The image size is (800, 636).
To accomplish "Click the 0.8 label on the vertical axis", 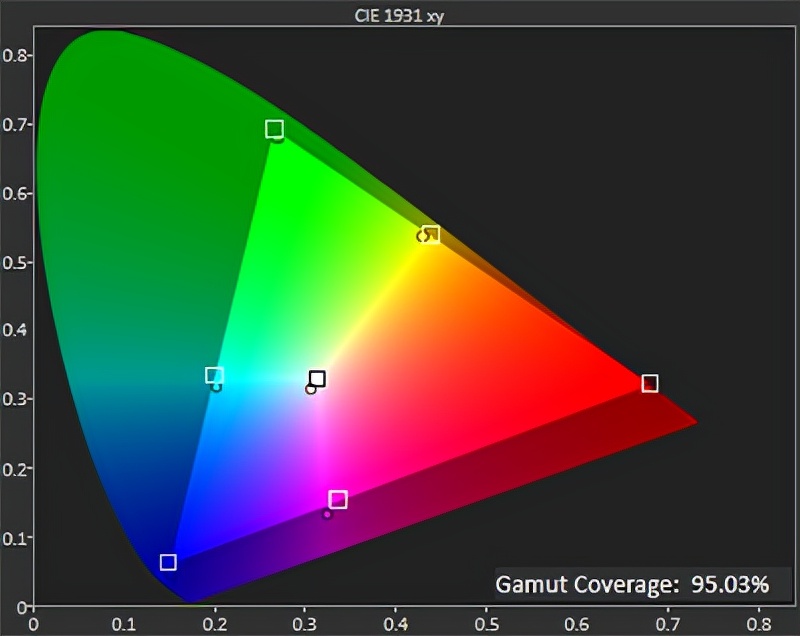I will point(15,55).
